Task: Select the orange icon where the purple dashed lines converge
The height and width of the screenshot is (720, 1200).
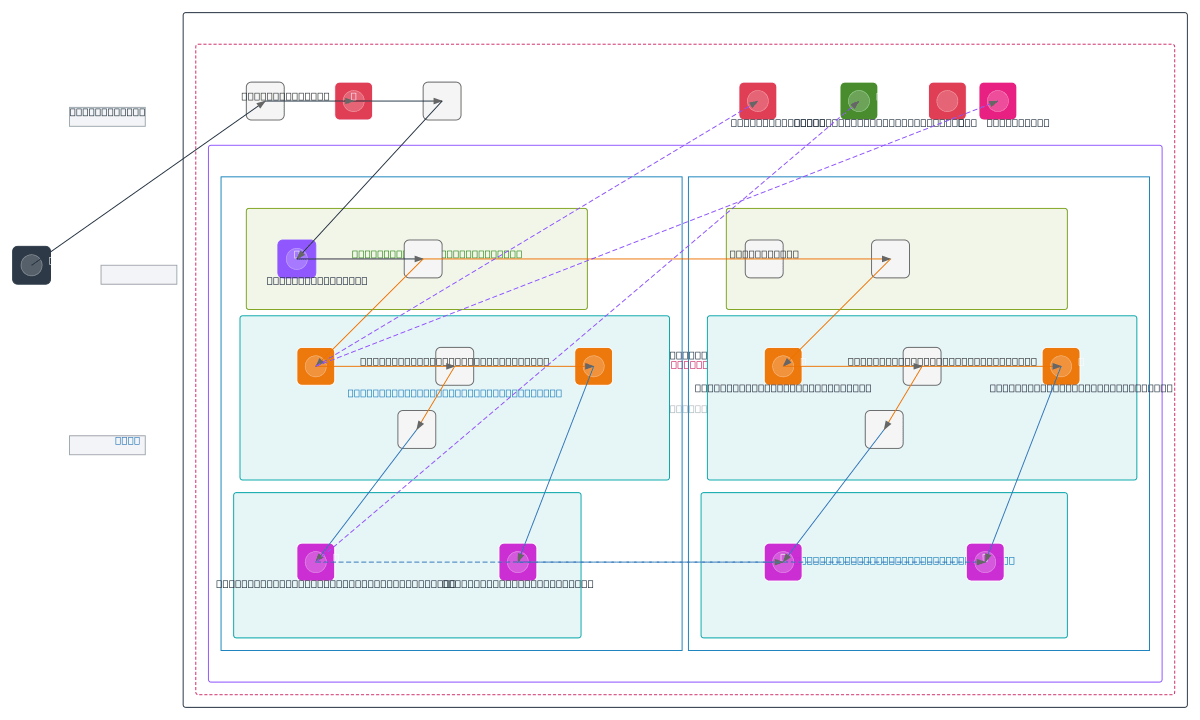Action: [315, 366]
